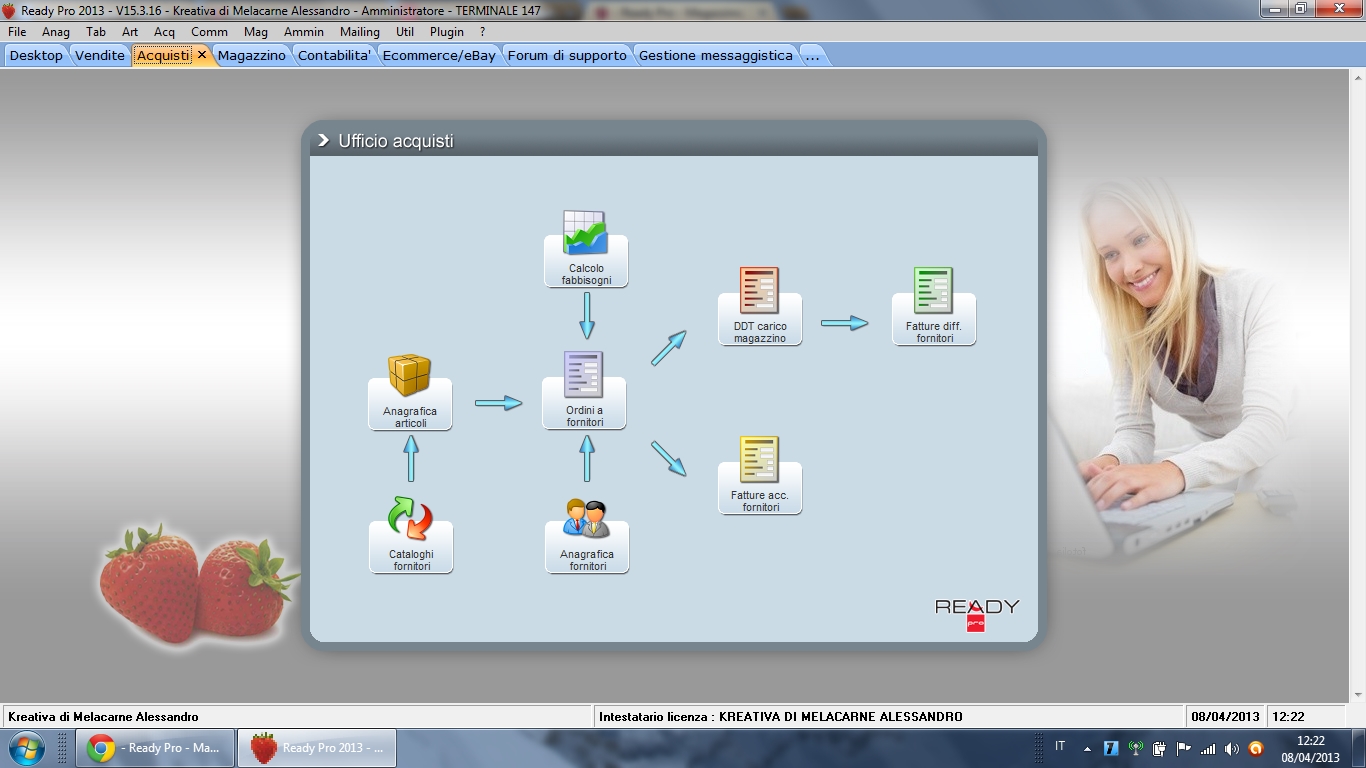1366x768 pixels.
Task: Open the Mag menu
Action: tap(256, 31)
